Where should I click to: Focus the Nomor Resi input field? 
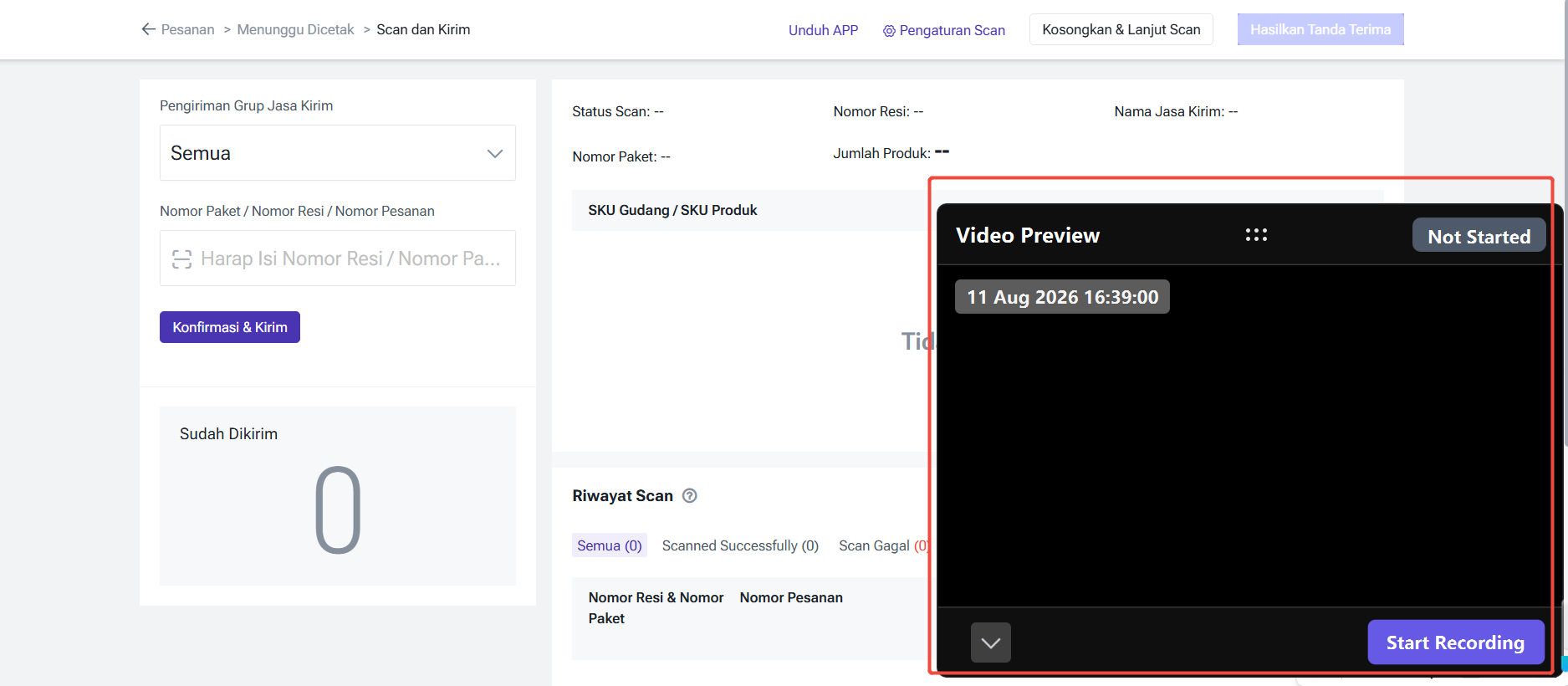[x=337, y=259]
